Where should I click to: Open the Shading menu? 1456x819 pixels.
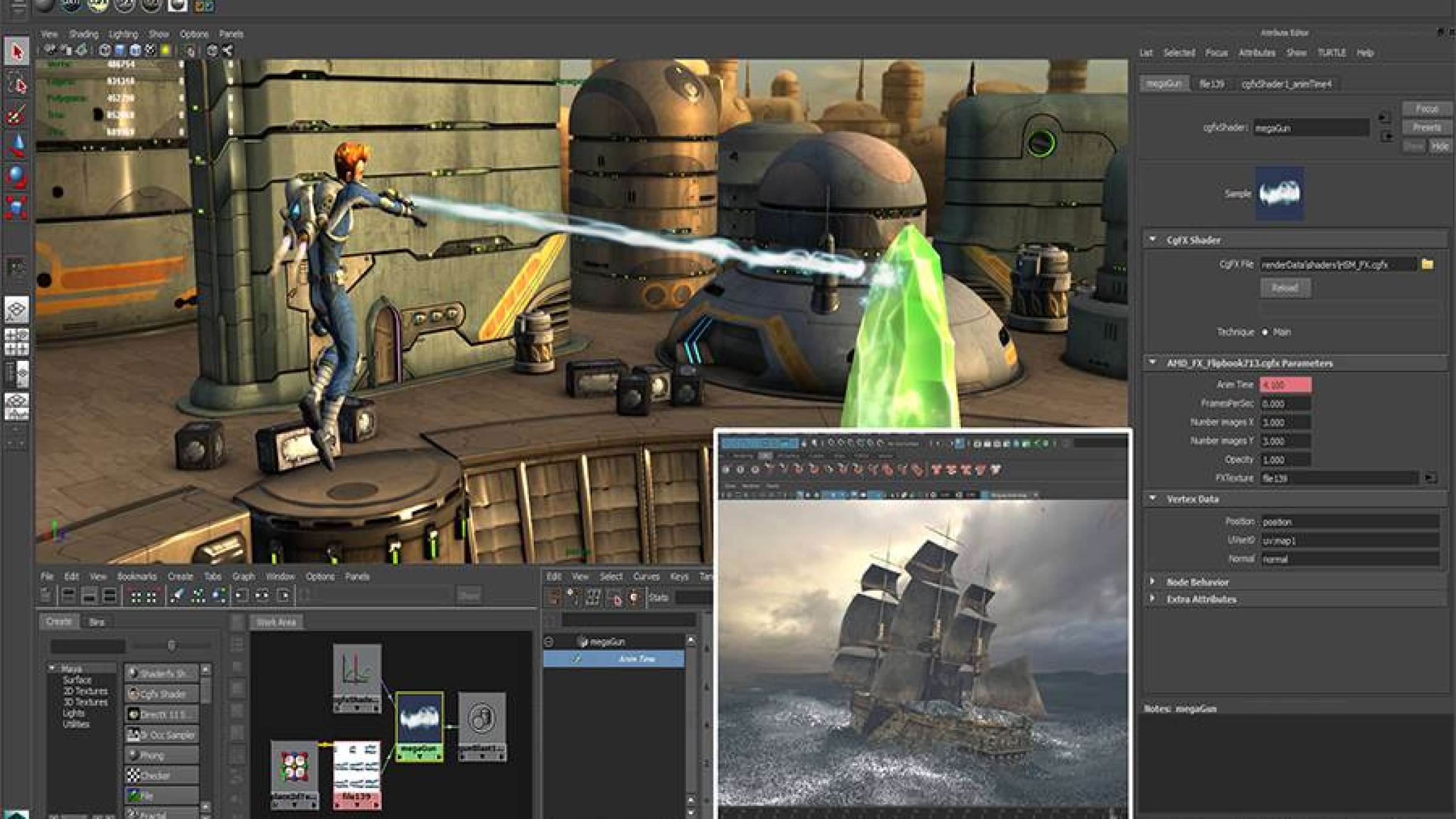pos(83,34)
